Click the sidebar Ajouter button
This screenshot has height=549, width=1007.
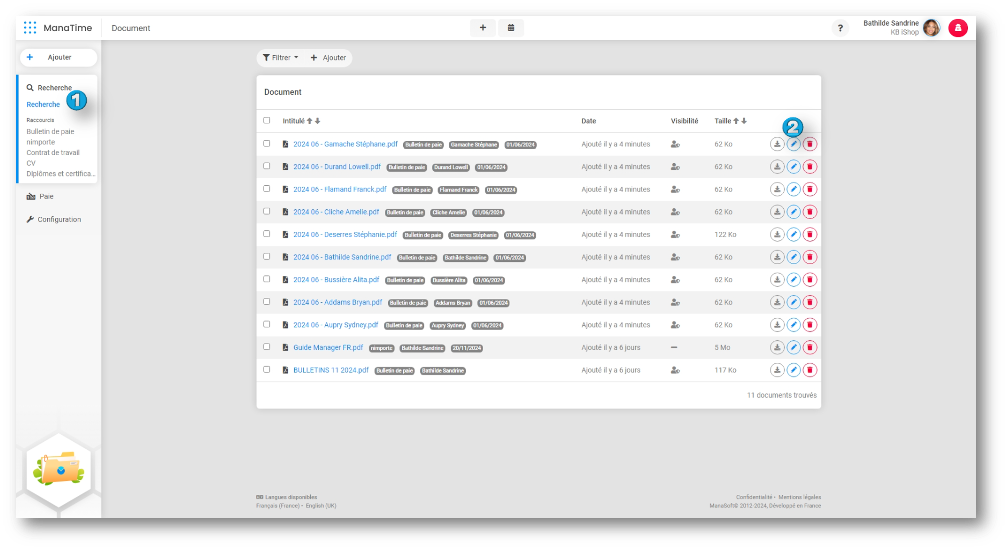[58, 57]
